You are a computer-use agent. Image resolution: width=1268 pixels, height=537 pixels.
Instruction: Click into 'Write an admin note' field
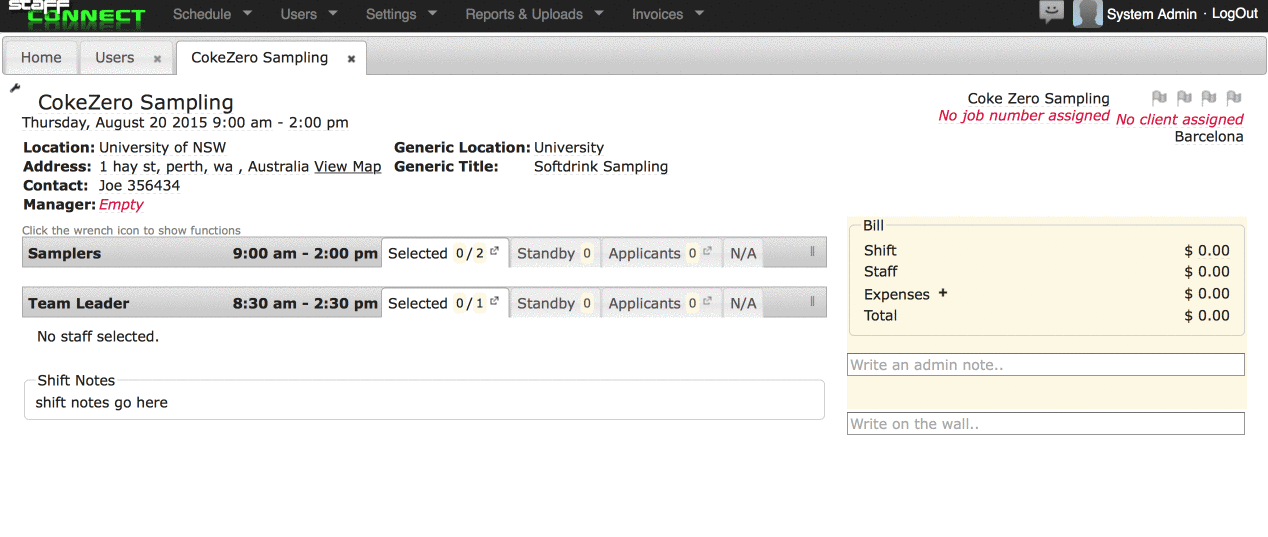click(1046, 365)
